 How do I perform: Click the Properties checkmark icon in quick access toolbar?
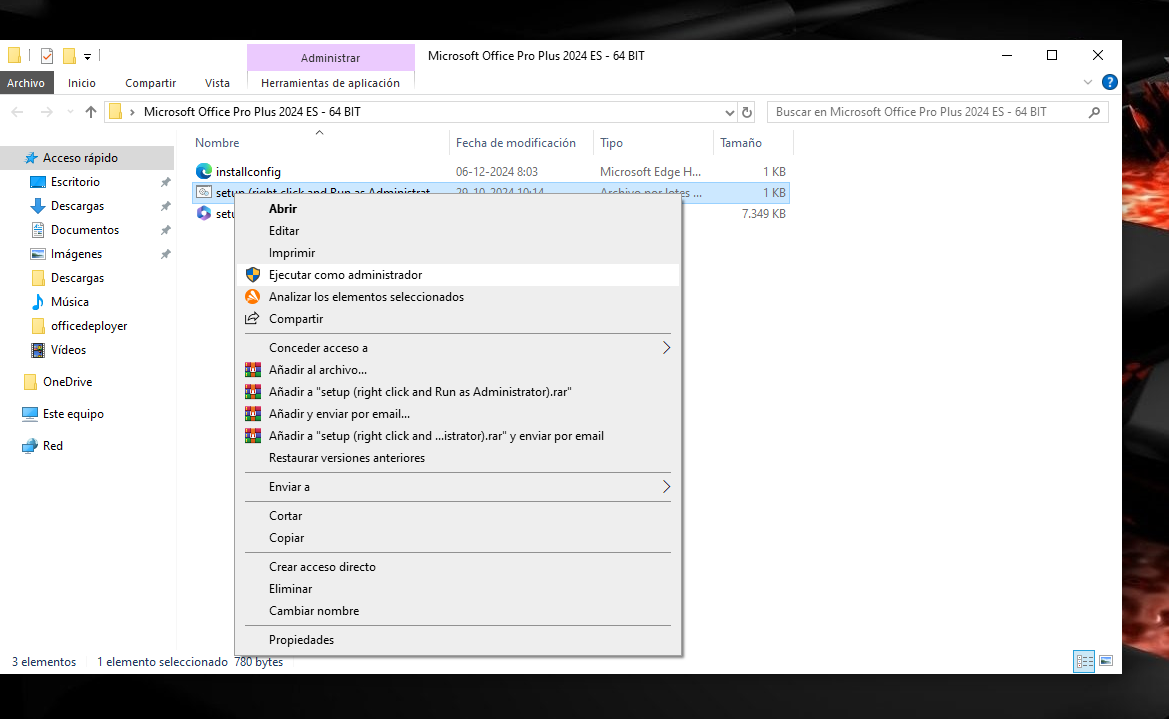click(x=47, y=56)
